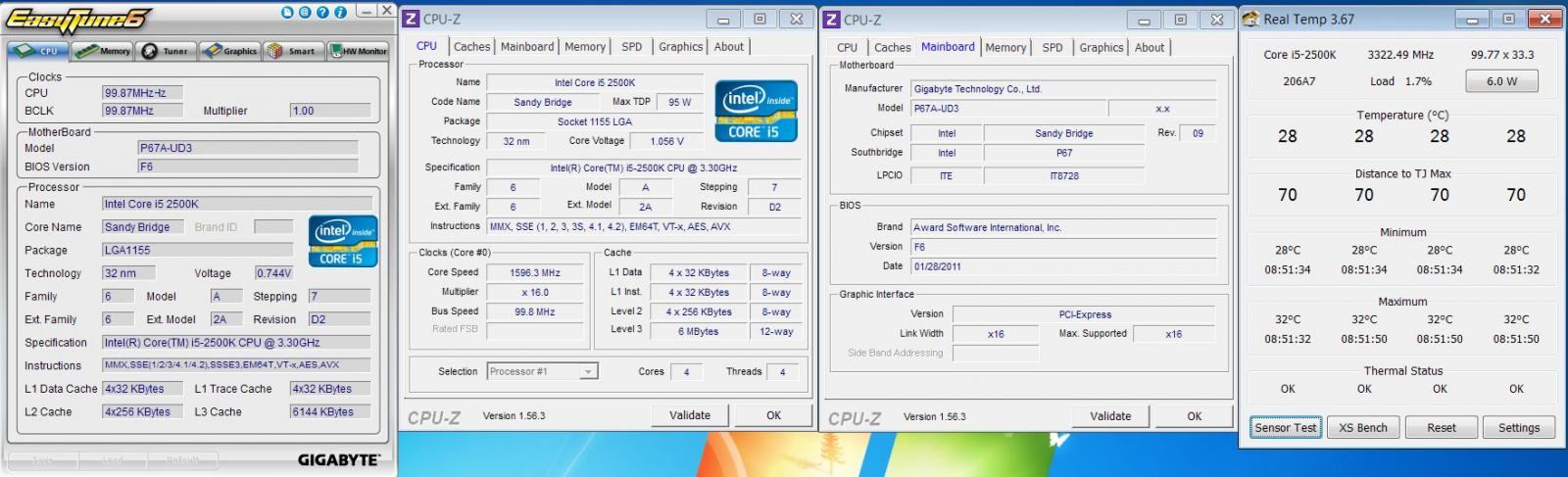Select the About tab in first CPU-Z window
The image size is (1568, 477).
point(728,46)
